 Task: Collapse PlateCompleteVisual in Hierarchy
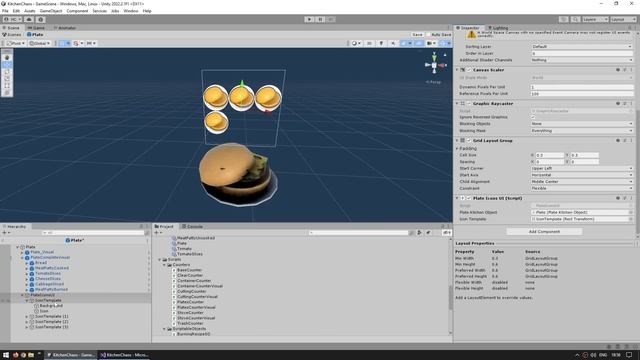pyautogui.click(x=22, y=258)
